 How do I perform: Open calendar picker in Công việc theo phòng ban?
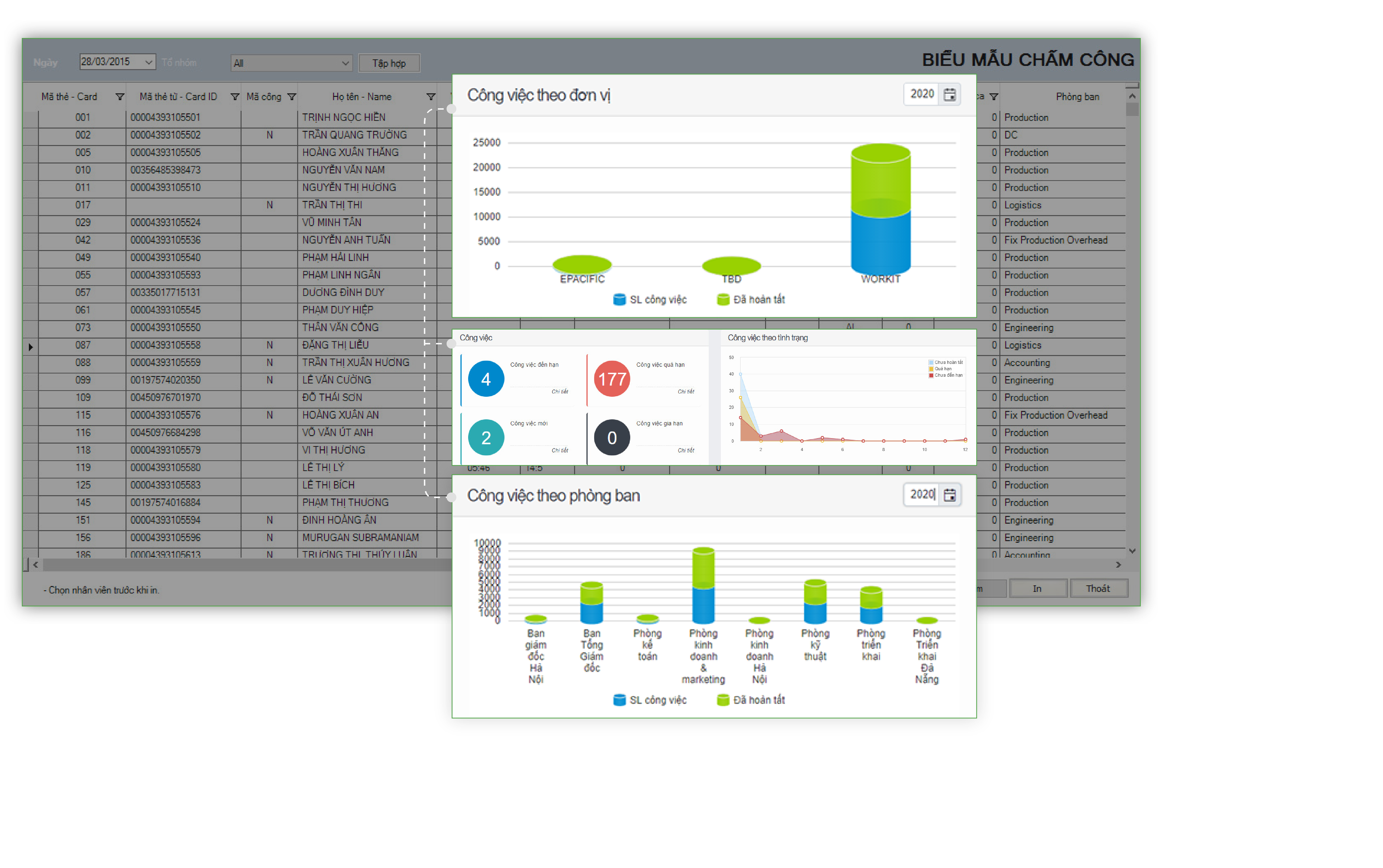950,495
